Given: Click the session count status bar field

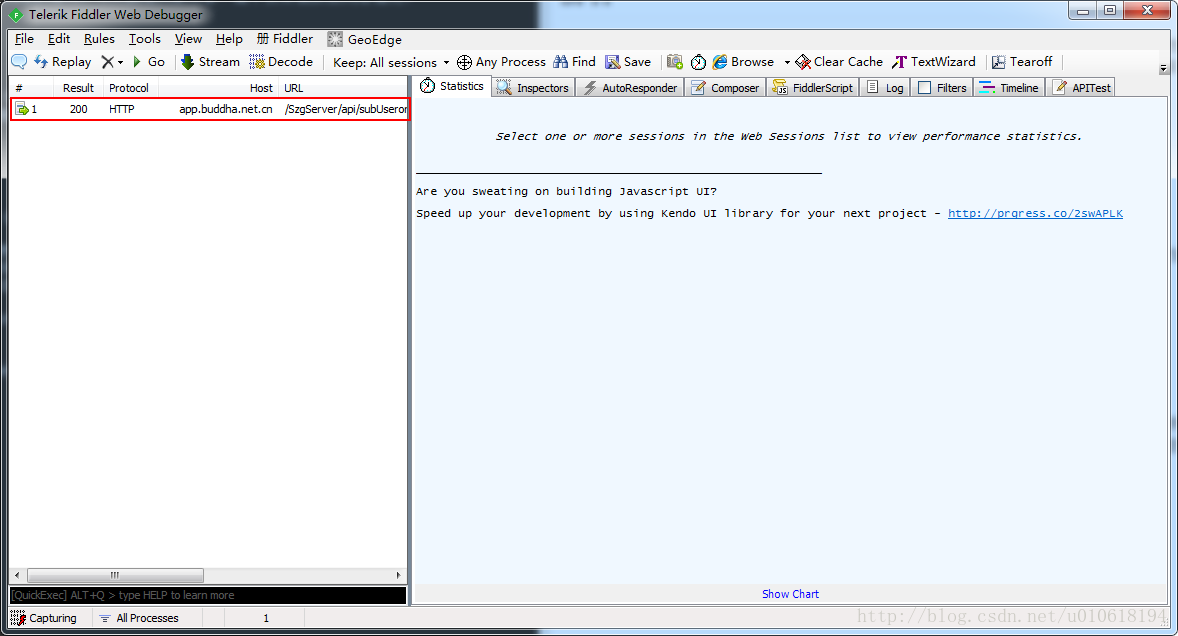Looking at the screenshot, I should point(265,618).
